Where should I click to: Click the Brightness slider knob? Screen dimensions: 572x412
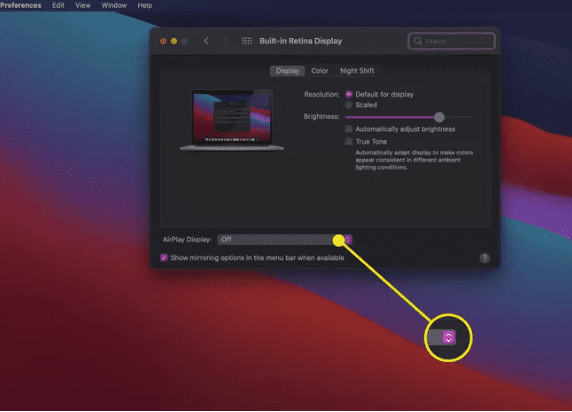pos(439,117)
